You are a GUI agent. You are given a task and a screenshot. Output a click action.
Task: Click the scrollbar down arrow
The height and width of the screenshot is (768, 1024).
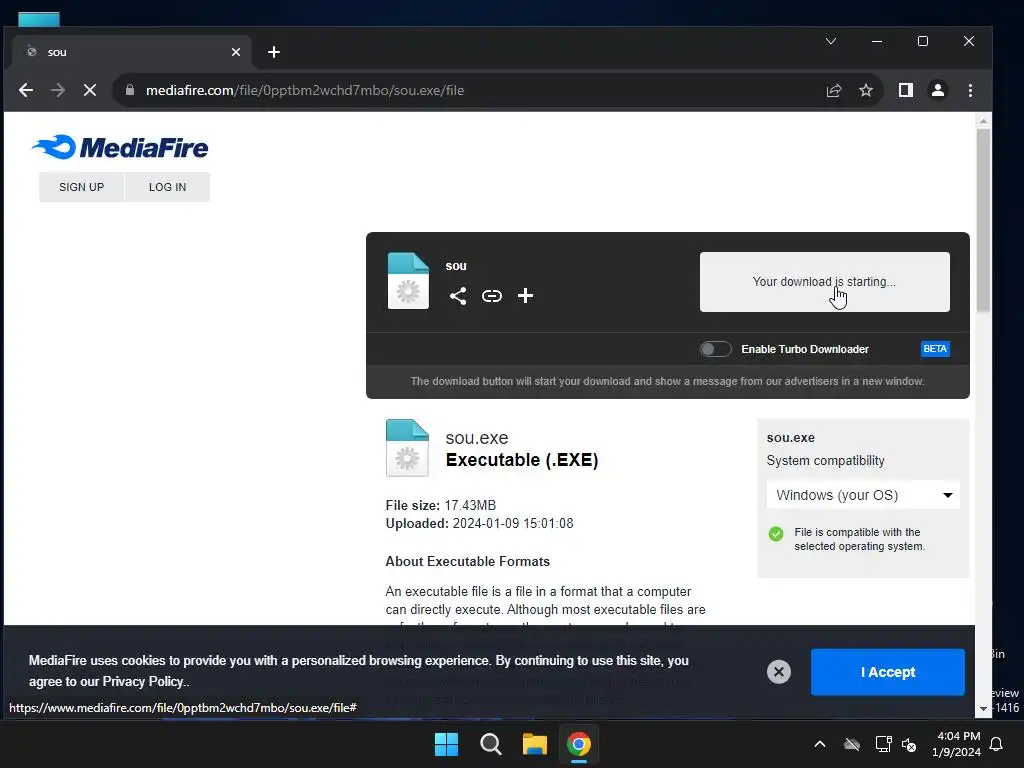[x=983, y=709]
